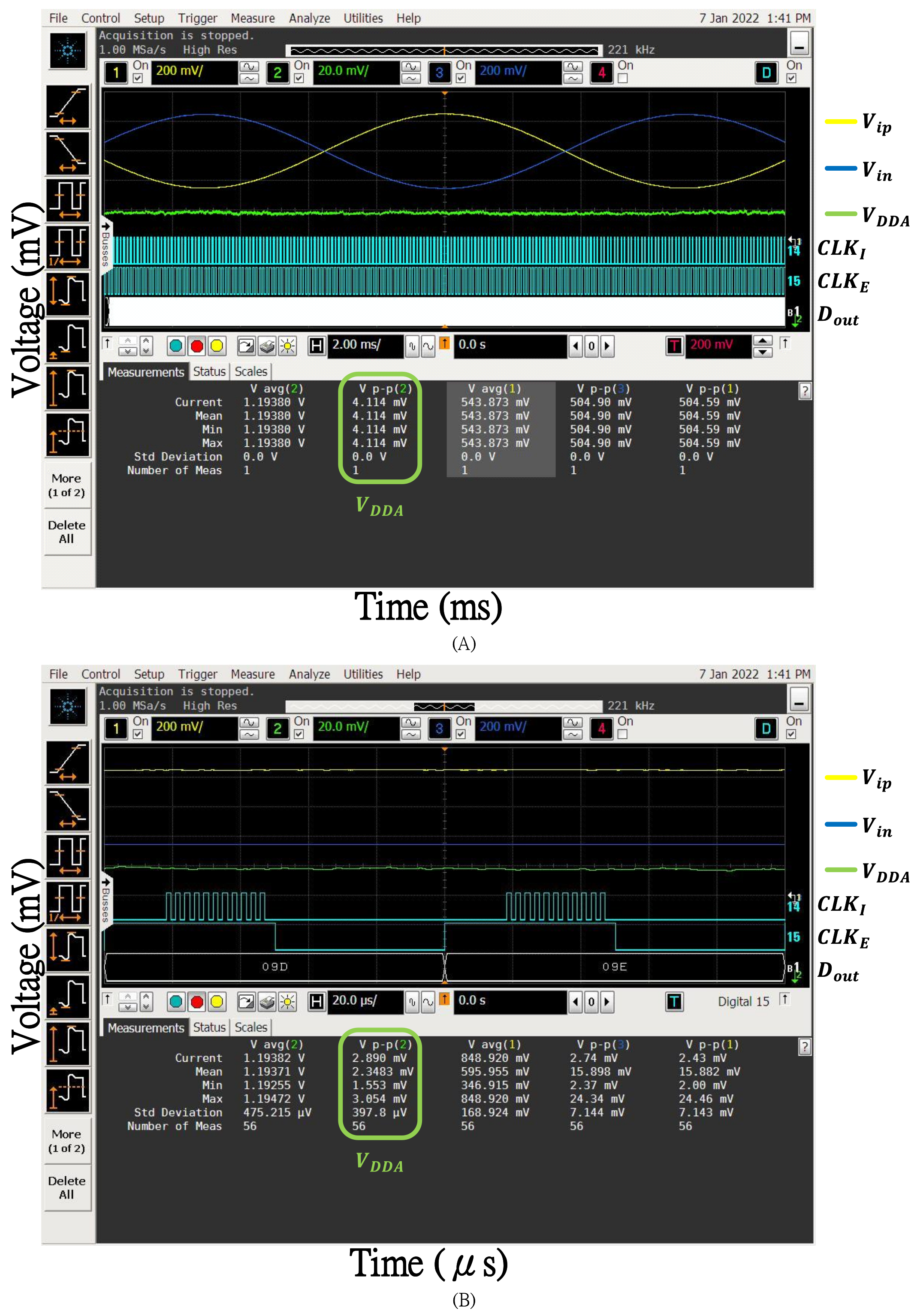Toggle channel 4 On checkbox in top scope
This screenshot has width=917, height=1316.
(623, 78)
